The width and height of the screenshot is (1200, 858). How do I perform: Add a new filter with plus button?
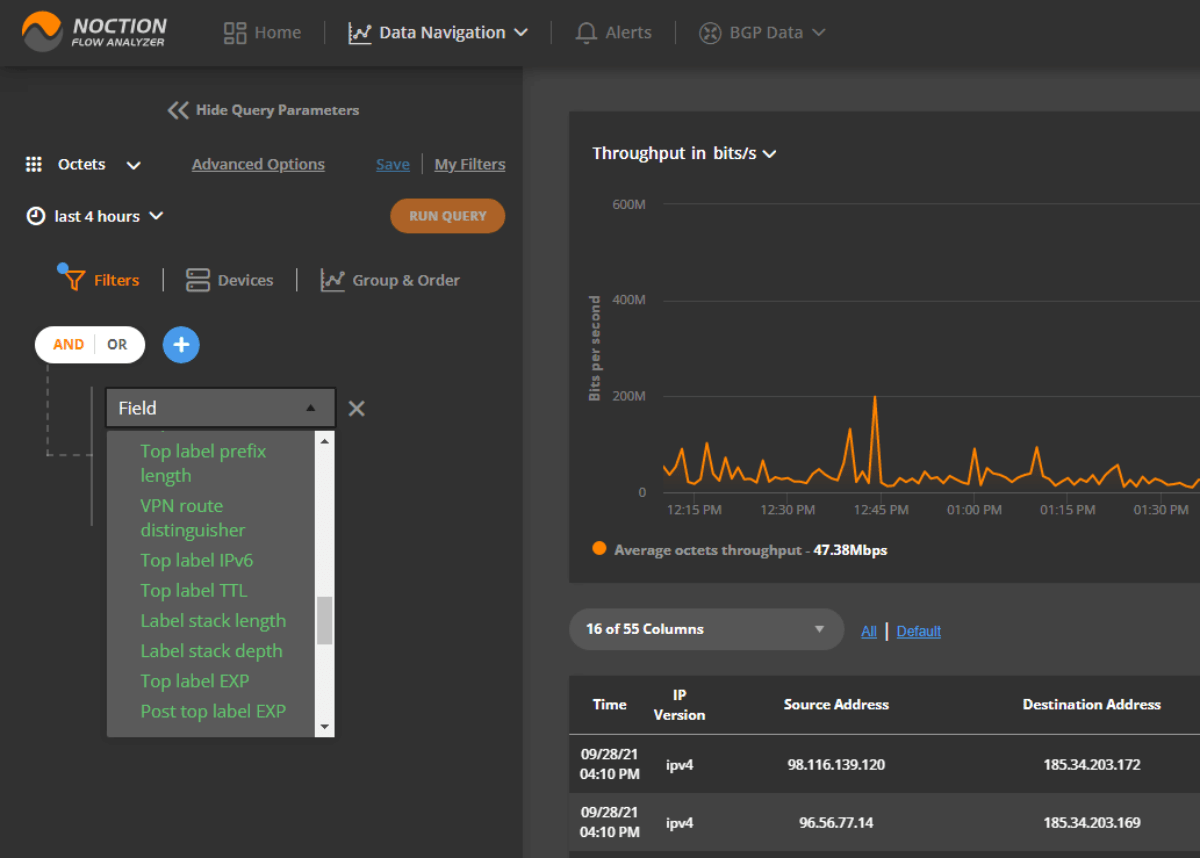point(181,345)
